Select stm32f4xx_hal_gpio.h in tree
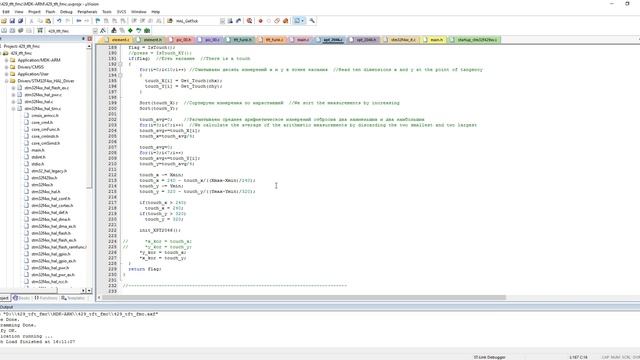 51,254
